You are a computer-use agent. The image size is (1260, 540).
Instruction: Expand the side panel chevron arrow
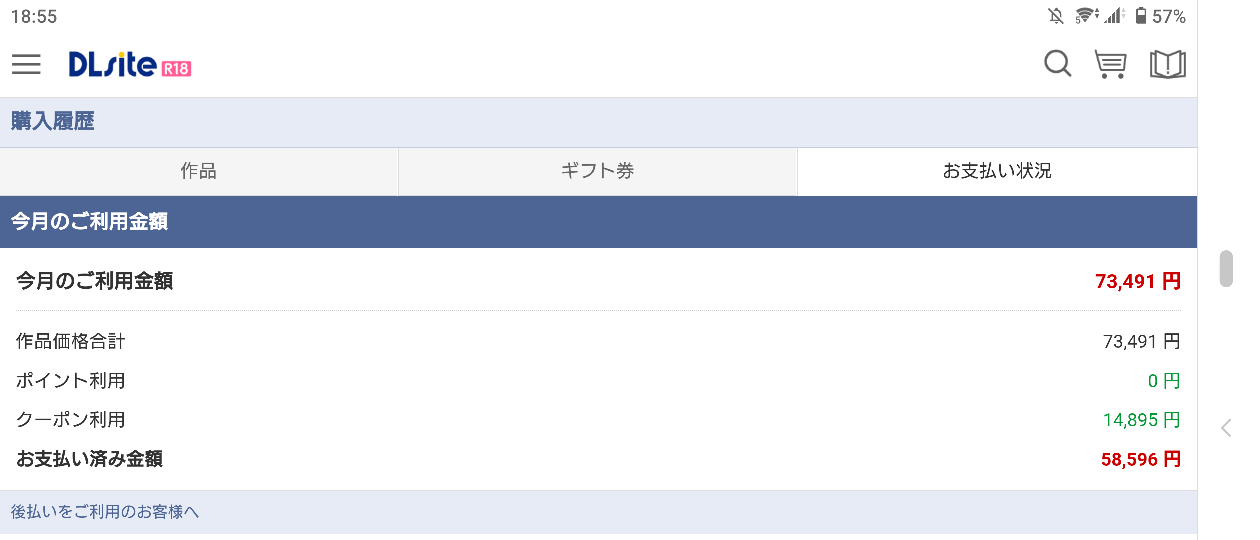click(x=1227, y=428)
